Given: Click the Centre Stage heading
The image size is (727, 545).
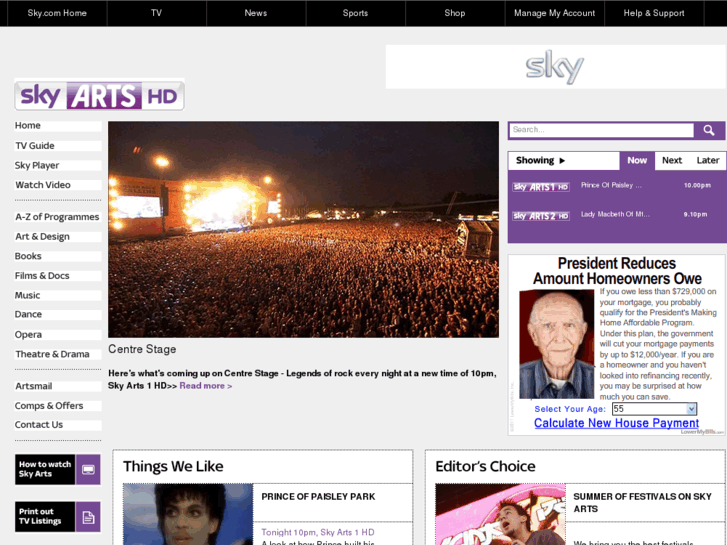Looking at the screenshot, I should click(x=142, y=349).
